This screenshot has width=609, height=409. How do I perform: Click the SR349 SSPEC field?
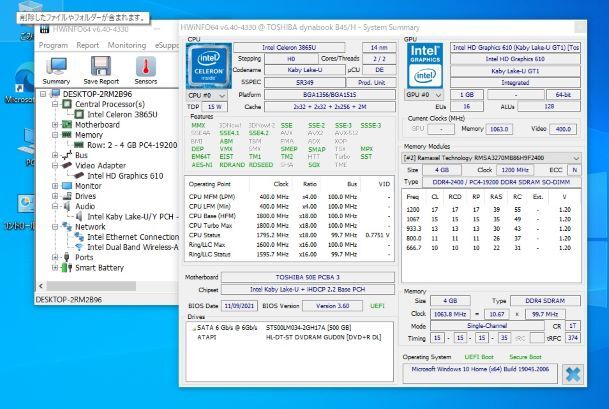[304, 82]
